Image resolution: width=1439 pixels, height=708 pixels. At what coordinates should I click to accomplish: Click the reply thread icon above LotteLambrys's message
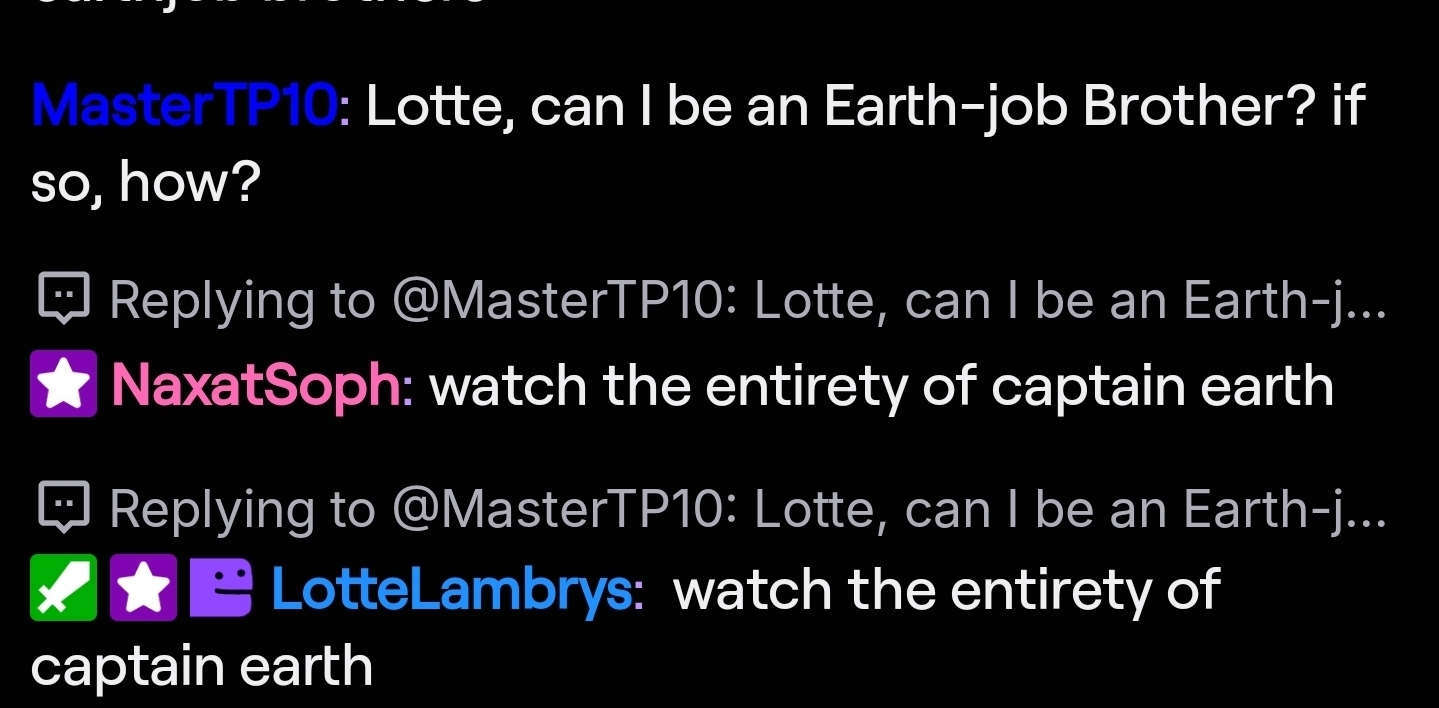coord(64,508)
